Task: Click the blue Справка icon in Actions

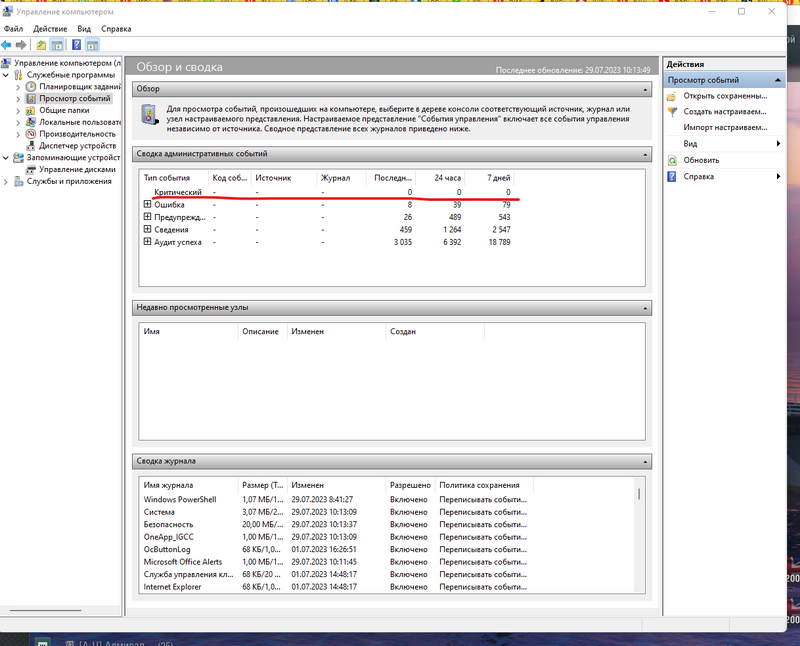Action: (x=672, y=177)
